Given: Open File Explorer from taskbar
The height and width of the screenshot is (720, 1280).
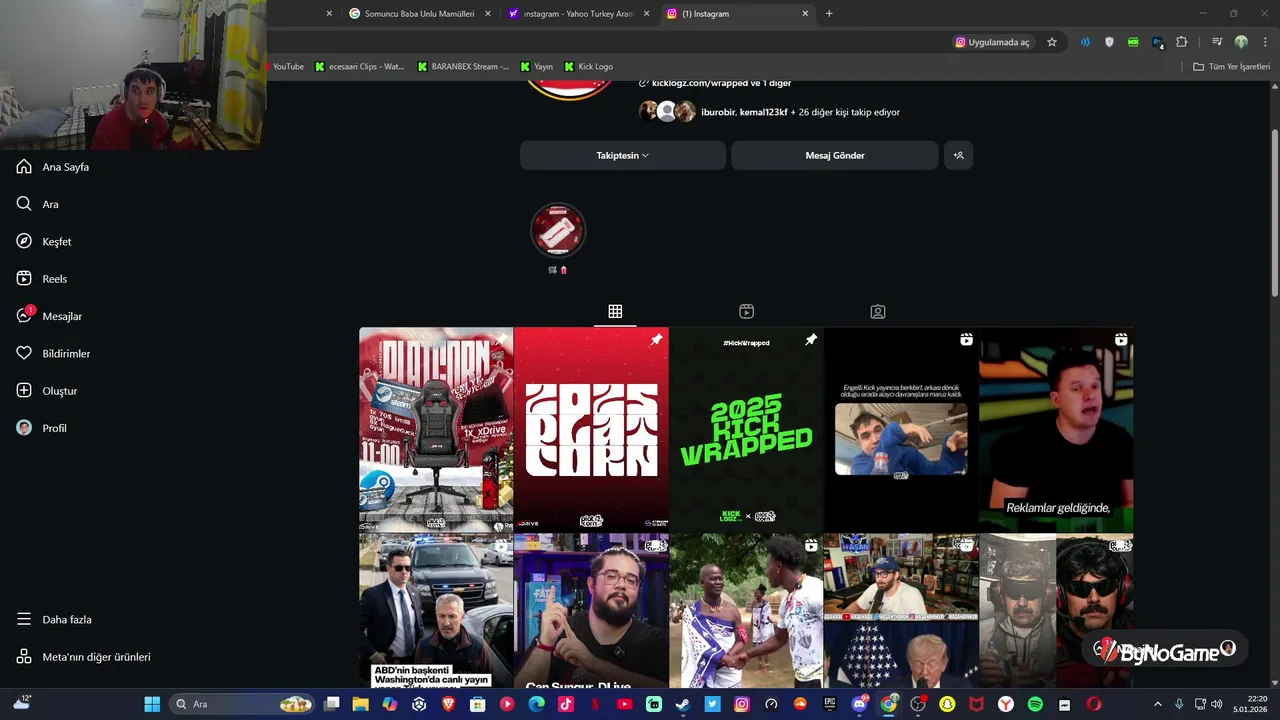Looking at the screenshot, I should [361, 704].
